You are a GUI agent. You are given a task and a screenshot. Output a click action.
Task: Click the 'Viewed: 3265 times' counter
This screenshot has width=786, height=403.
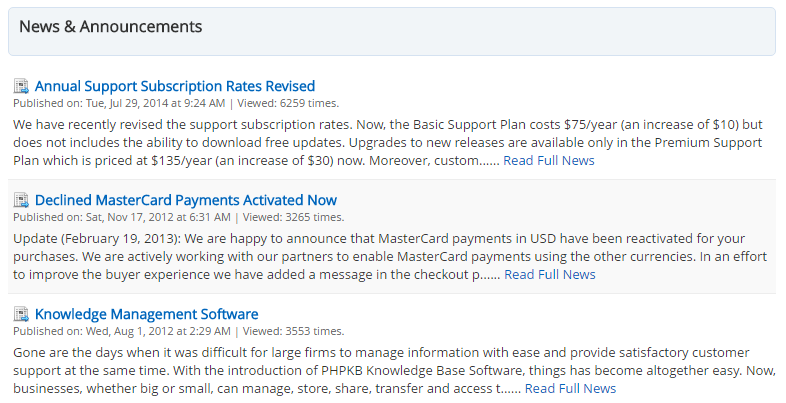click(293, 217)
